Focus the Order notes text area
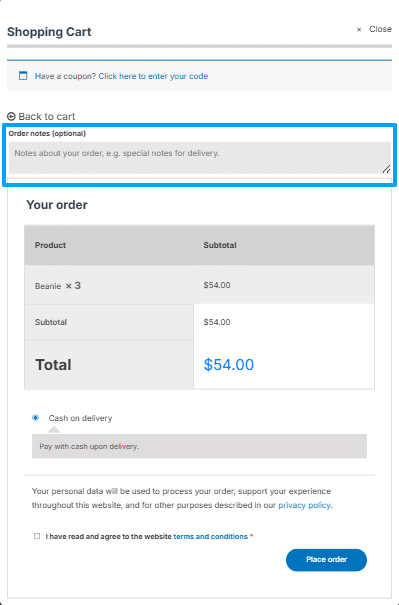This screenshot has height=605, width=399. tap(200, 157)
